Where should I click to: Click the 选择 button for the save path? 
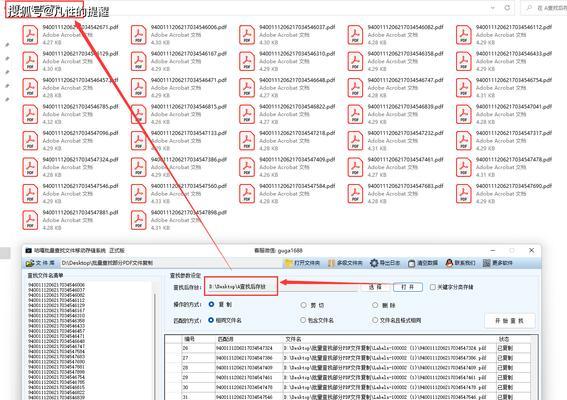point(376,287)
